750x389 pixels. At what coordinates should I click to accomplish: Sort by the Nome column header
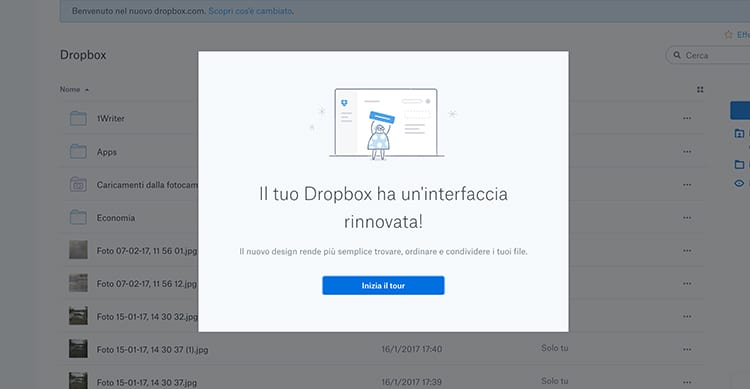tap(70, 89)
